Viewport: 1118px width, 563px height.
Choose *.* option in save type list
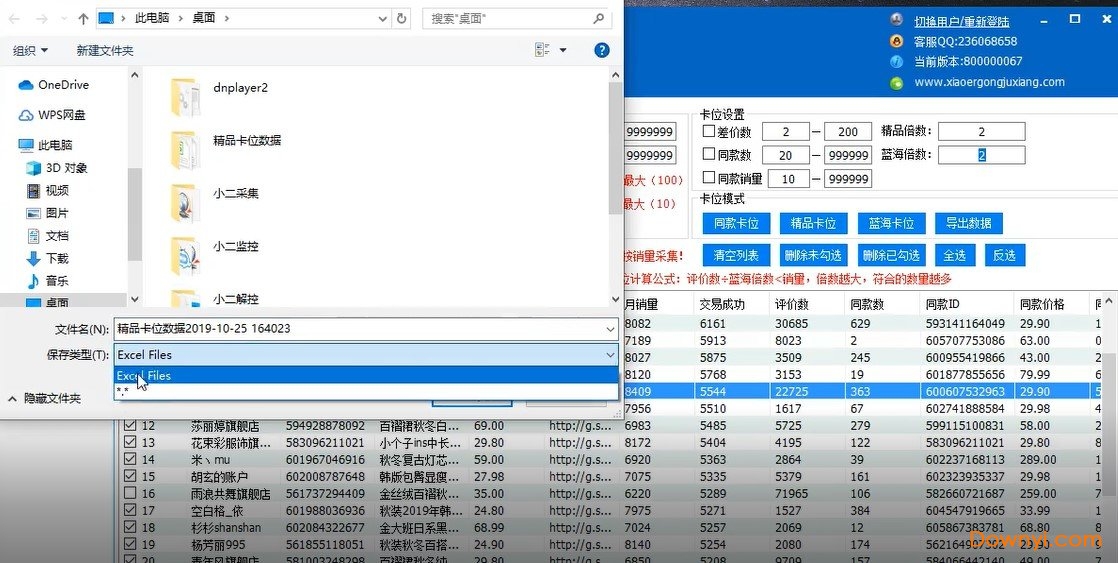(x=366, y=391)
